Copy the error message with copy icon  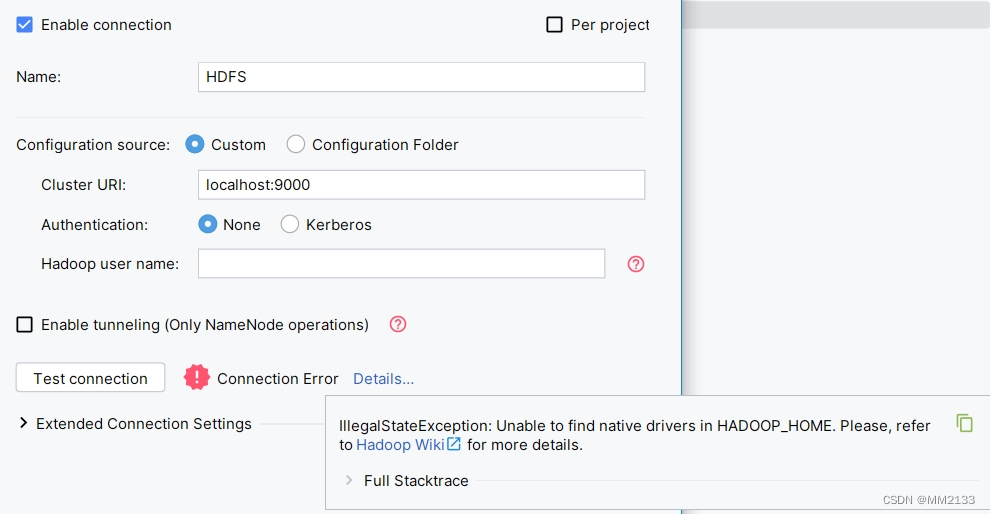965,423
